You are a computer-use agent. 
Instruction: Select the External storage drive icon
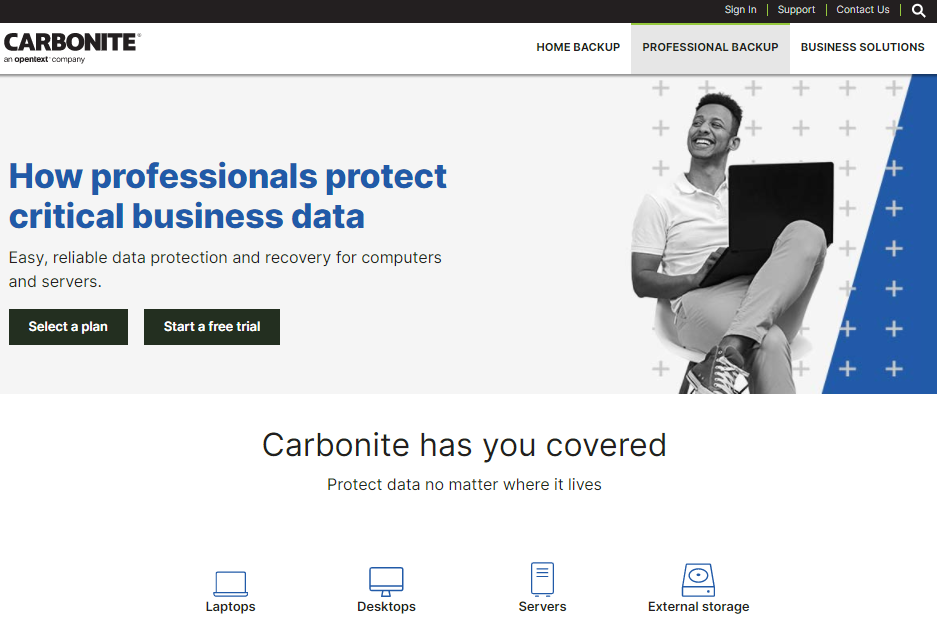[x=698, y=578]
